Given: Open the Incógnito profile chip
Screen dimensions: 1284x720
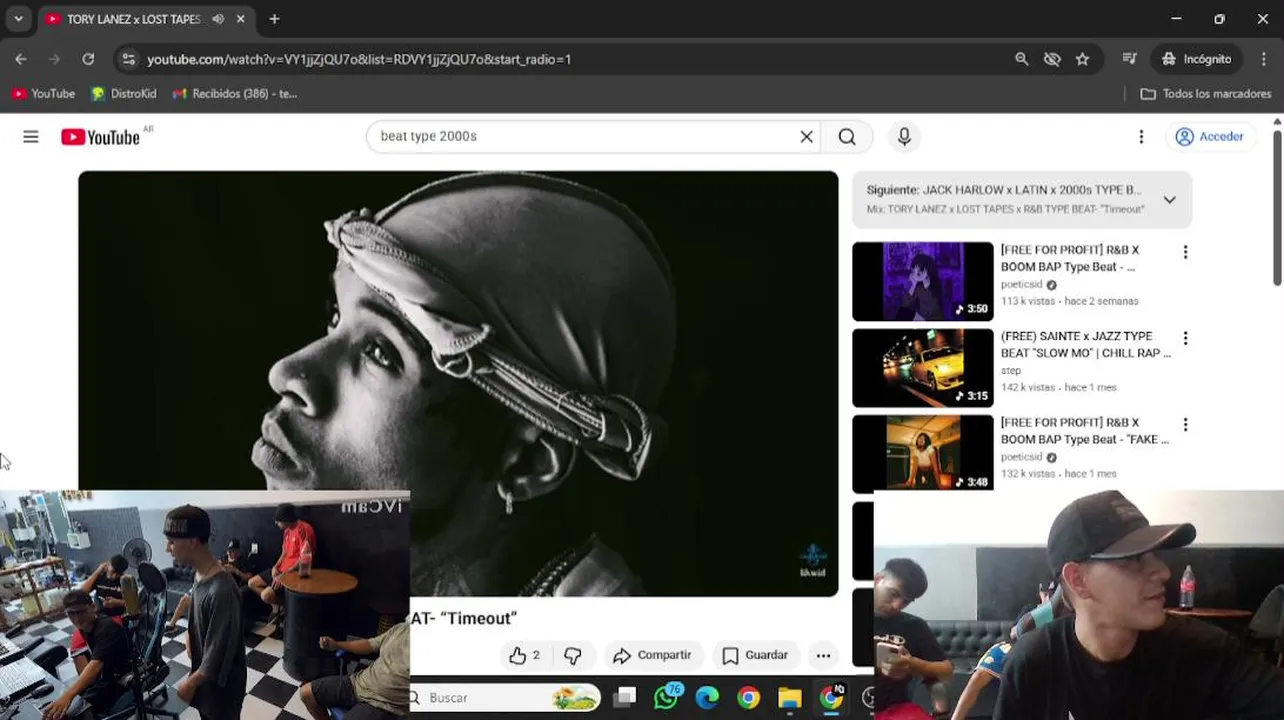Looking at the screenshot, I should 1197,59.
